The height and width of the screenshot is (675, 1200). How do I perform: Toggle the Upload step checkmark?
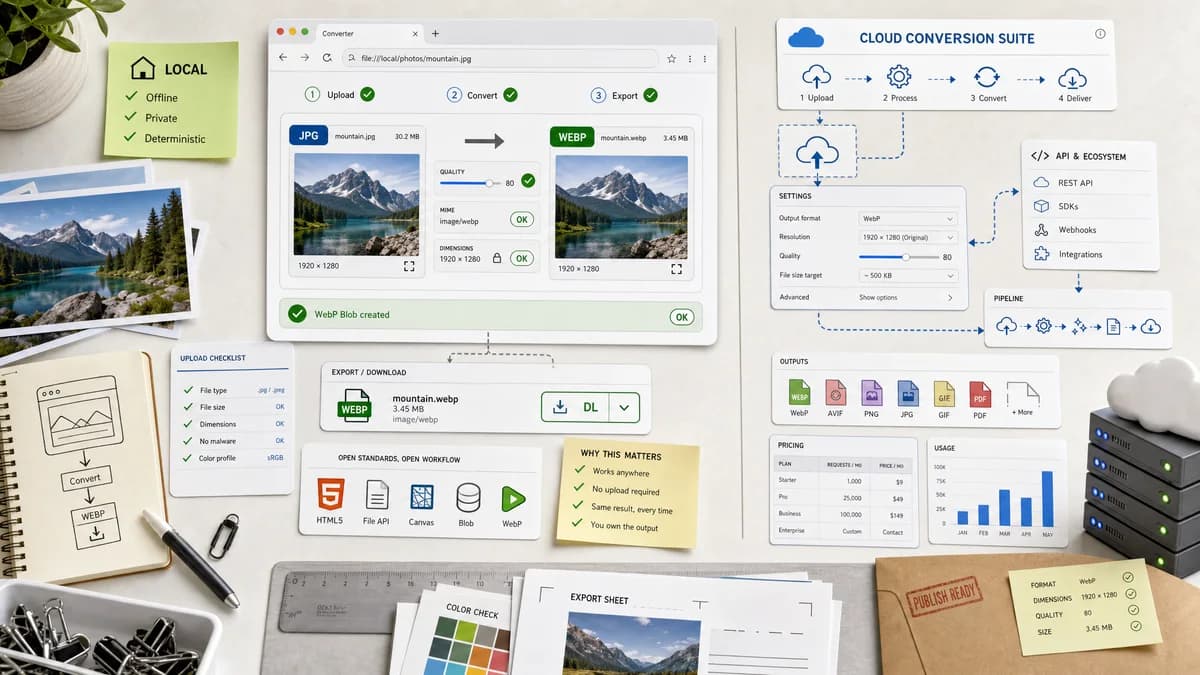pos(367,94)
